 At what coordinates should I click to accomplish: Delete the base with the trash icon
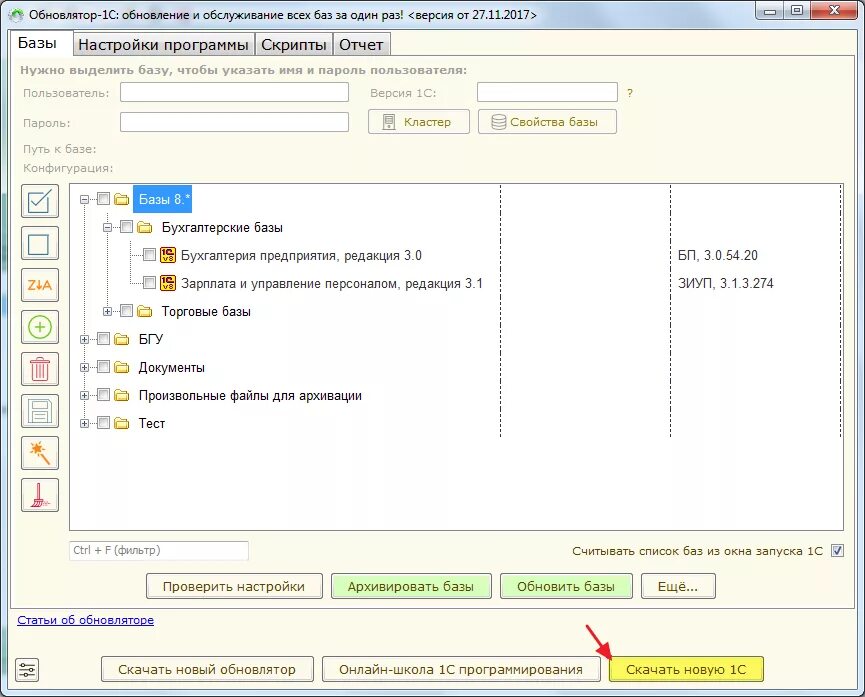[x=40, y=369]
